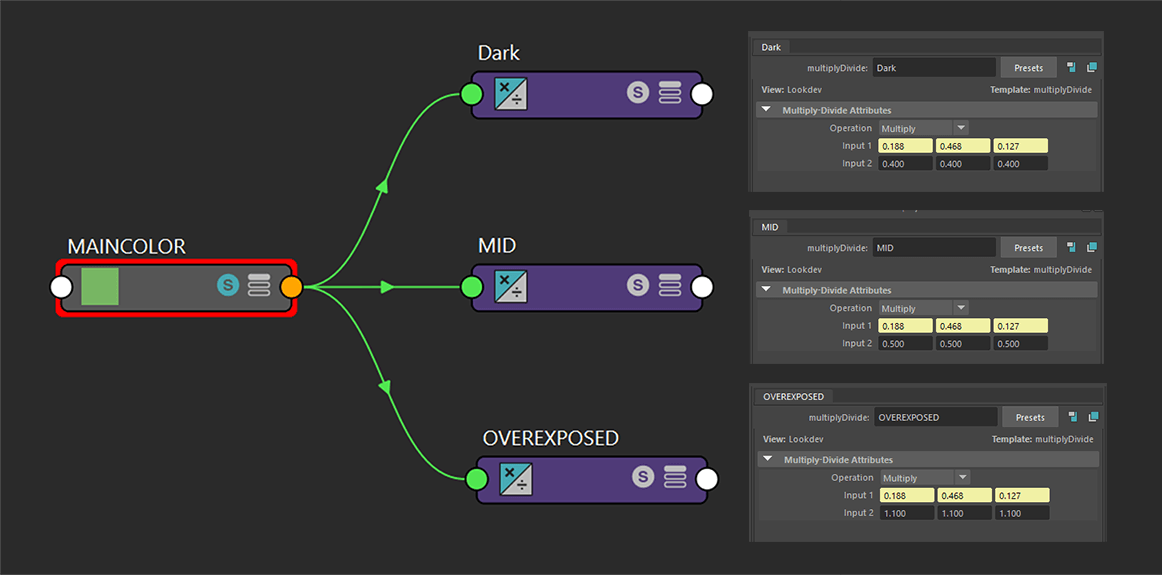Screen dimensions: 1162x575
Task: Click Input 2 first 0.400 field in Dark panel
Action: (x=906, y=163)
